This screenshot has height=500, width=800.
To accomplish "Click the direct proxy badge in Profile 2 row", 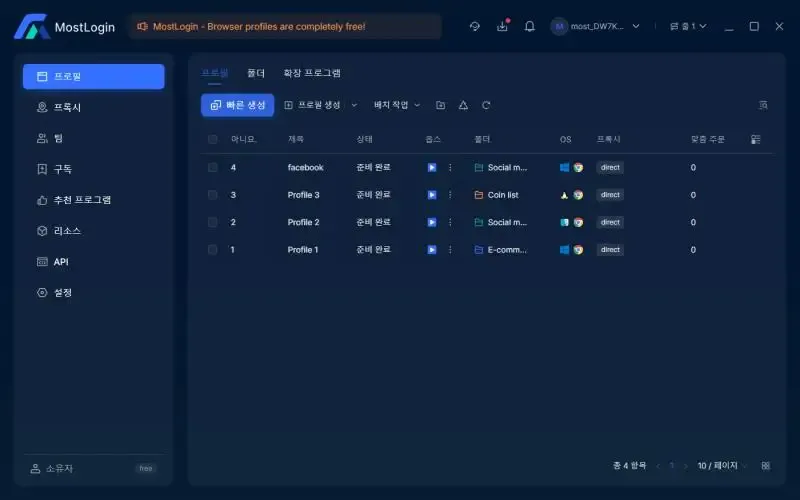I will pos(610,222).
